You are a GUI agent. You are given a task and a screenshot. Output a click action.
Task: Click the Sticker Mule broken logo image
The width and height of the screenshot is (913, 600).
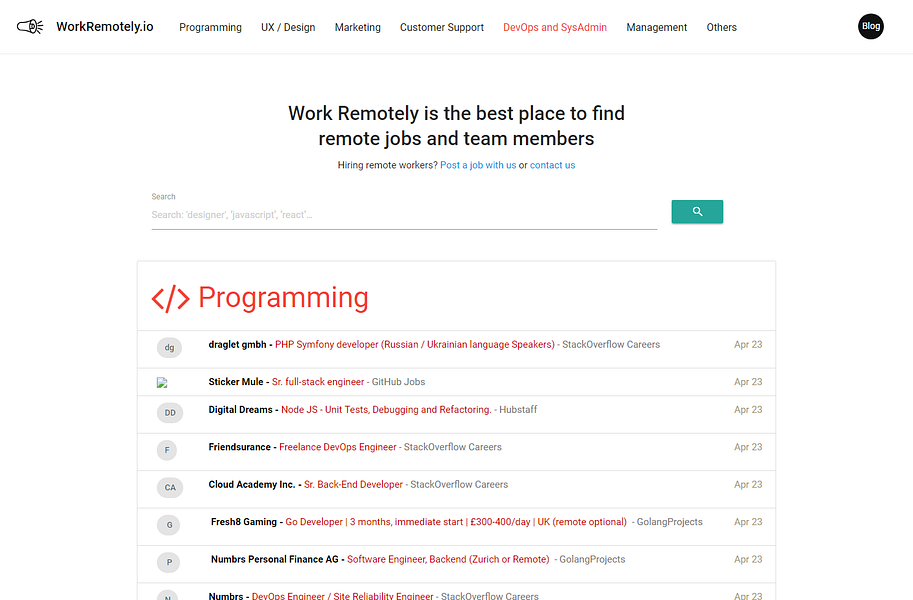pos(162,383)
